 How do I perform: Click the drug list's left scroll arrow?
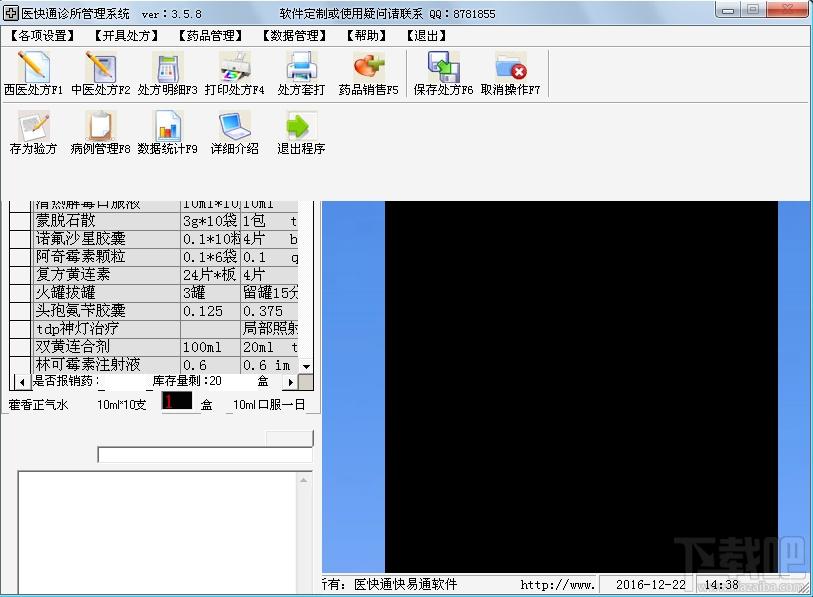(22, 382)
